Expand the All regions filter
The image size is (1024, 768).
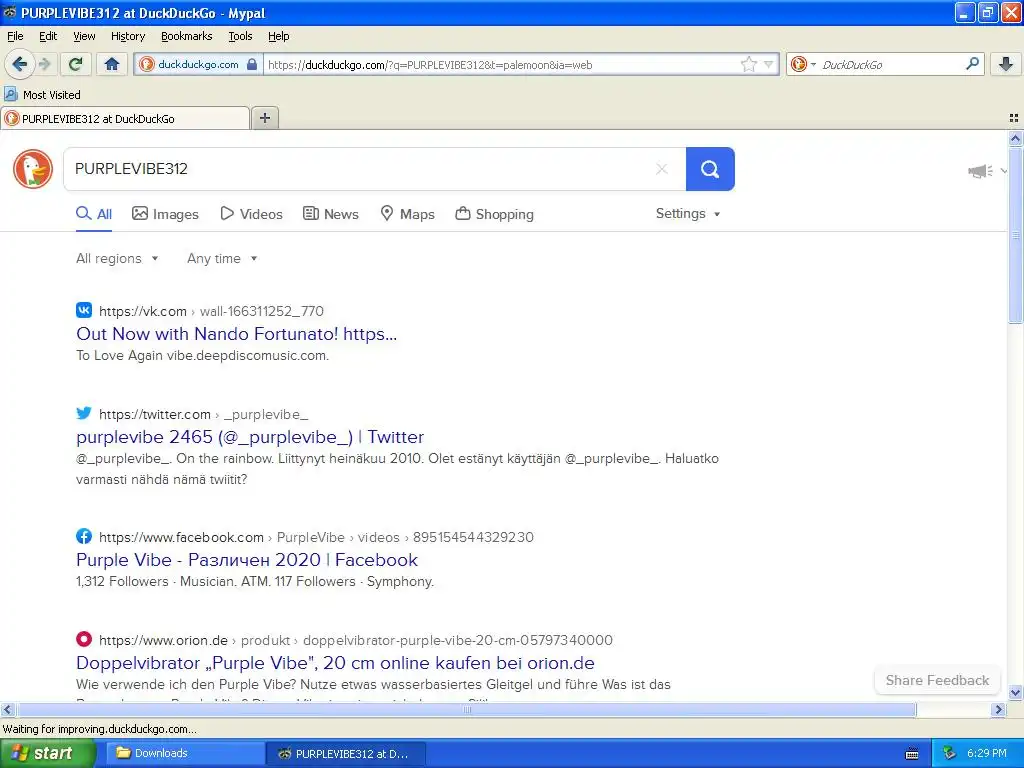click(x=117, y=259)
